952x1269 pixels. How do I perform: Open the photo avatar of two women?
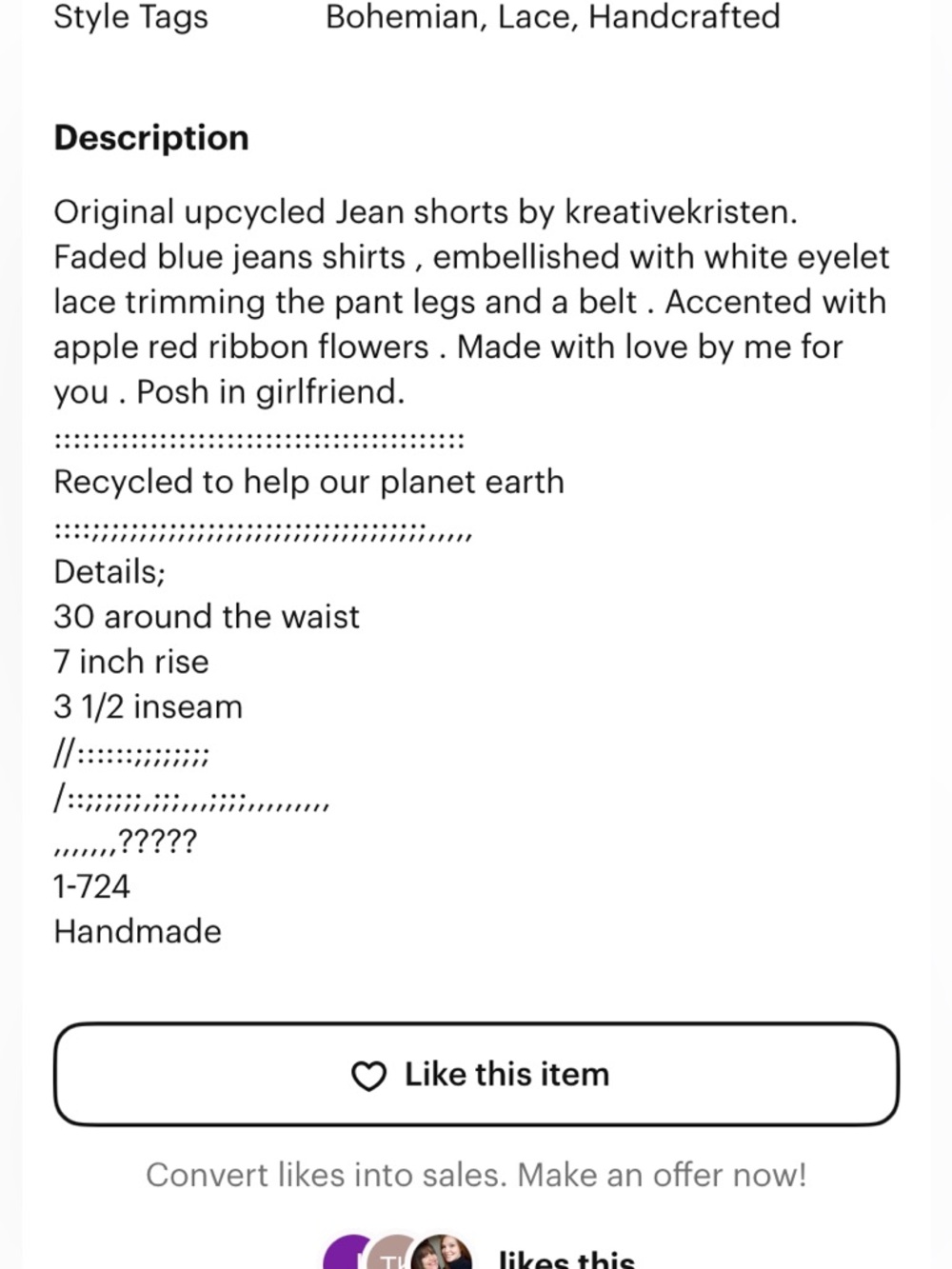click(442, 1255)
